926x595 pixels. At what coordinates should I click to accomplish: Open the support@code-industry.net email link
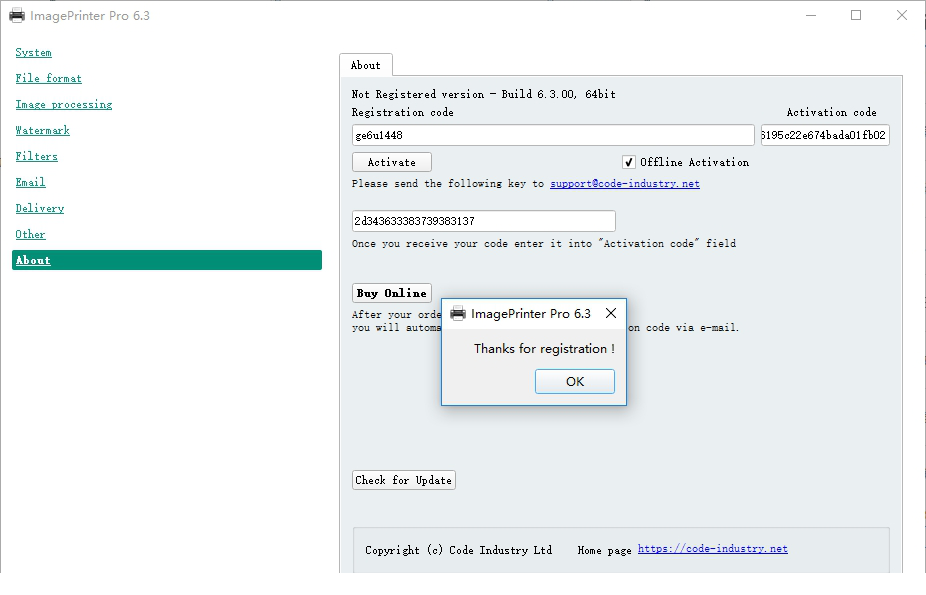pyautogui.click(x=625, y=184)
